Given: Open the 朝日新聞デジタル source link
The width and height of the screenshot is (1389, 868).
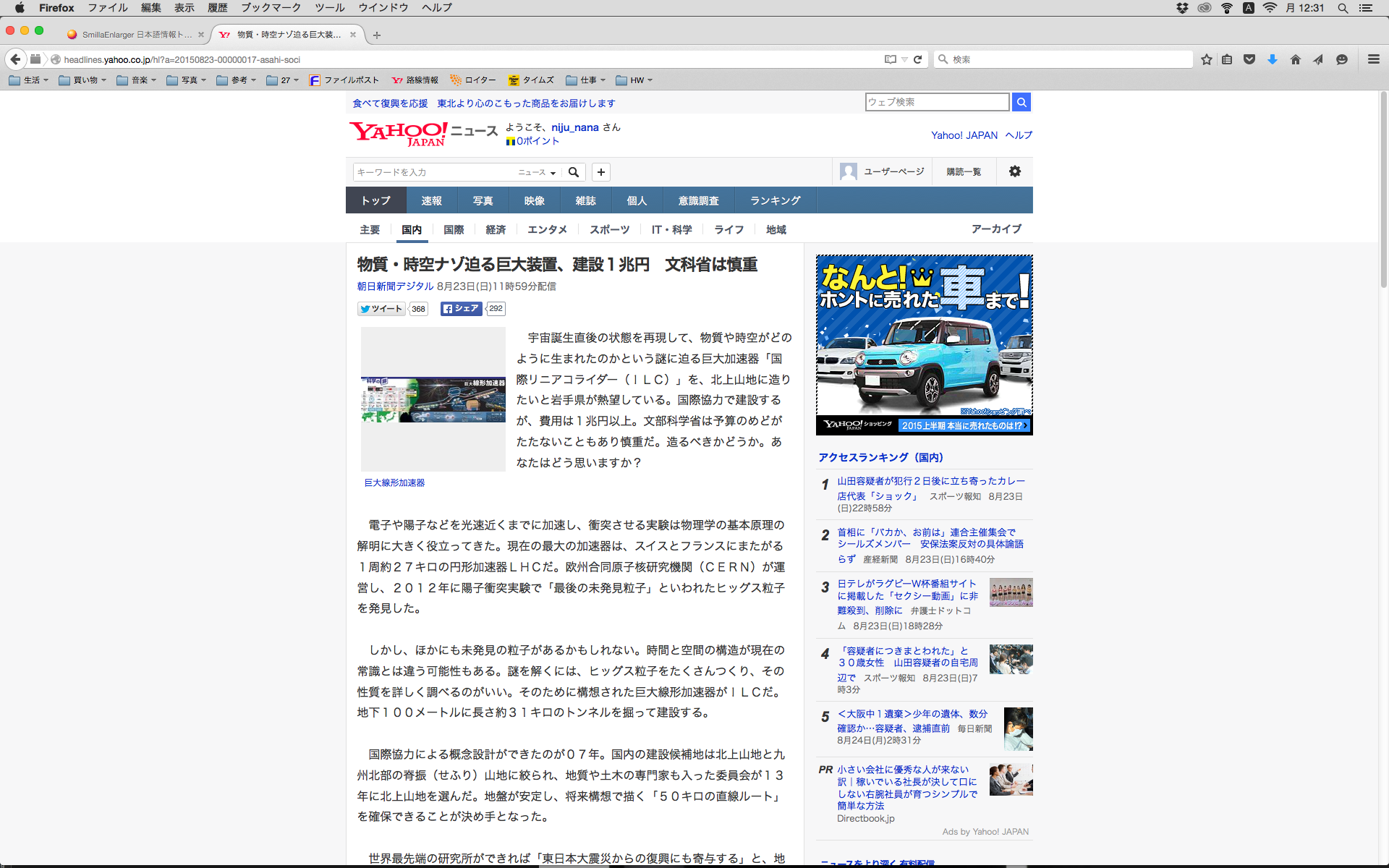Looking at the screenshot, I should click(x=395, y=286).
